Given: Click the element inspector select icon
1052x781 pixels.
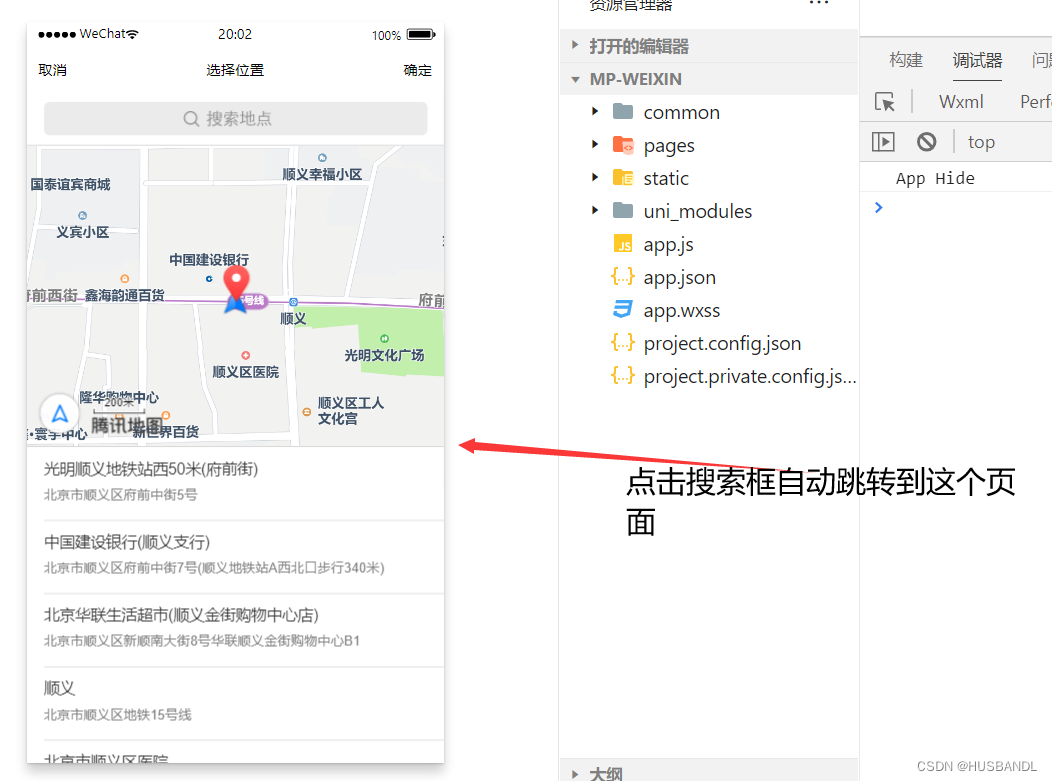Looking at the screenshot, I should (885, 101).
